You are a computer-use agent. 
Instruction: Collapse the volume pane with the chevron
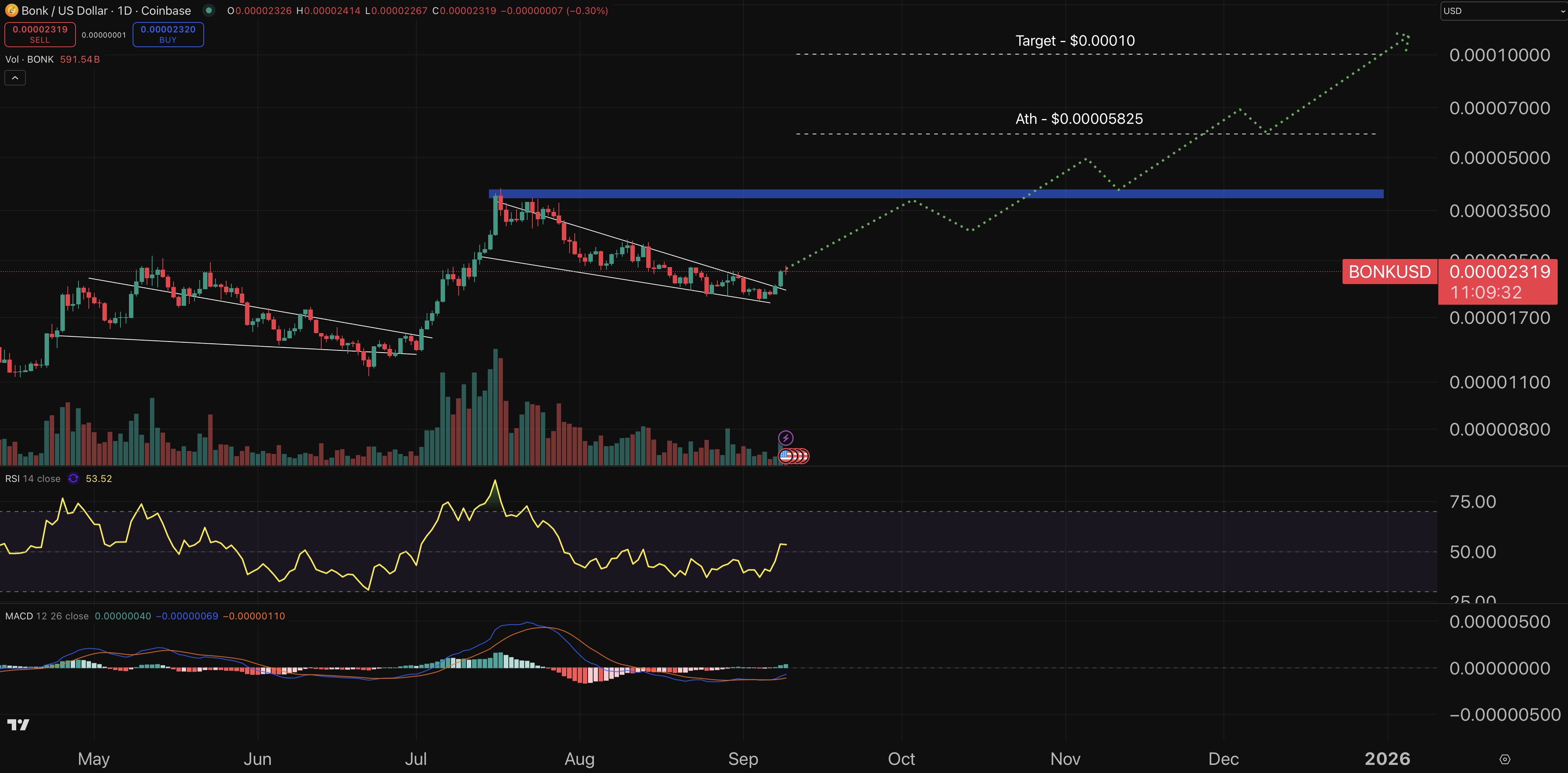[15, 77]
